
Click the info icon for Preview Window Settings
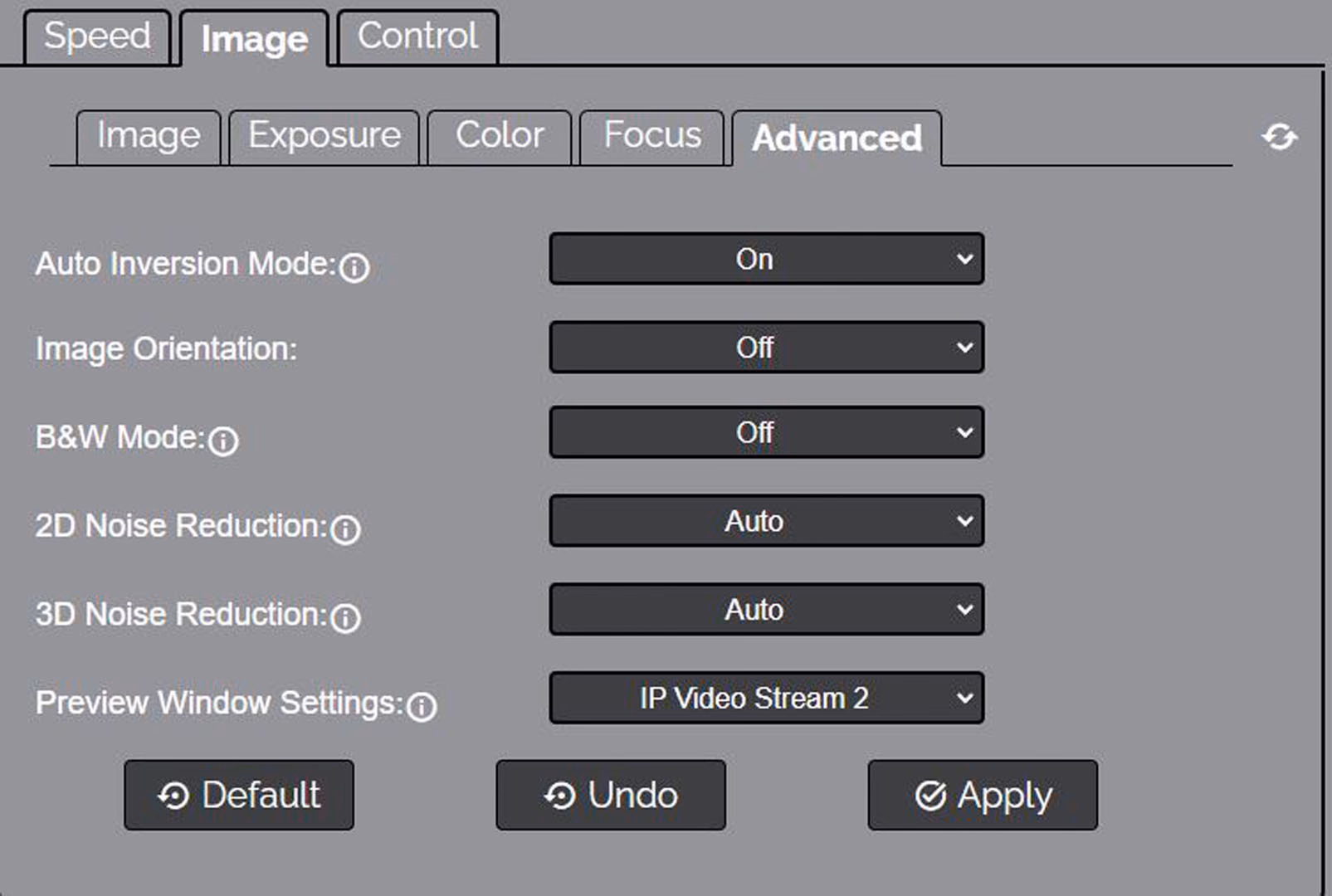422,707
